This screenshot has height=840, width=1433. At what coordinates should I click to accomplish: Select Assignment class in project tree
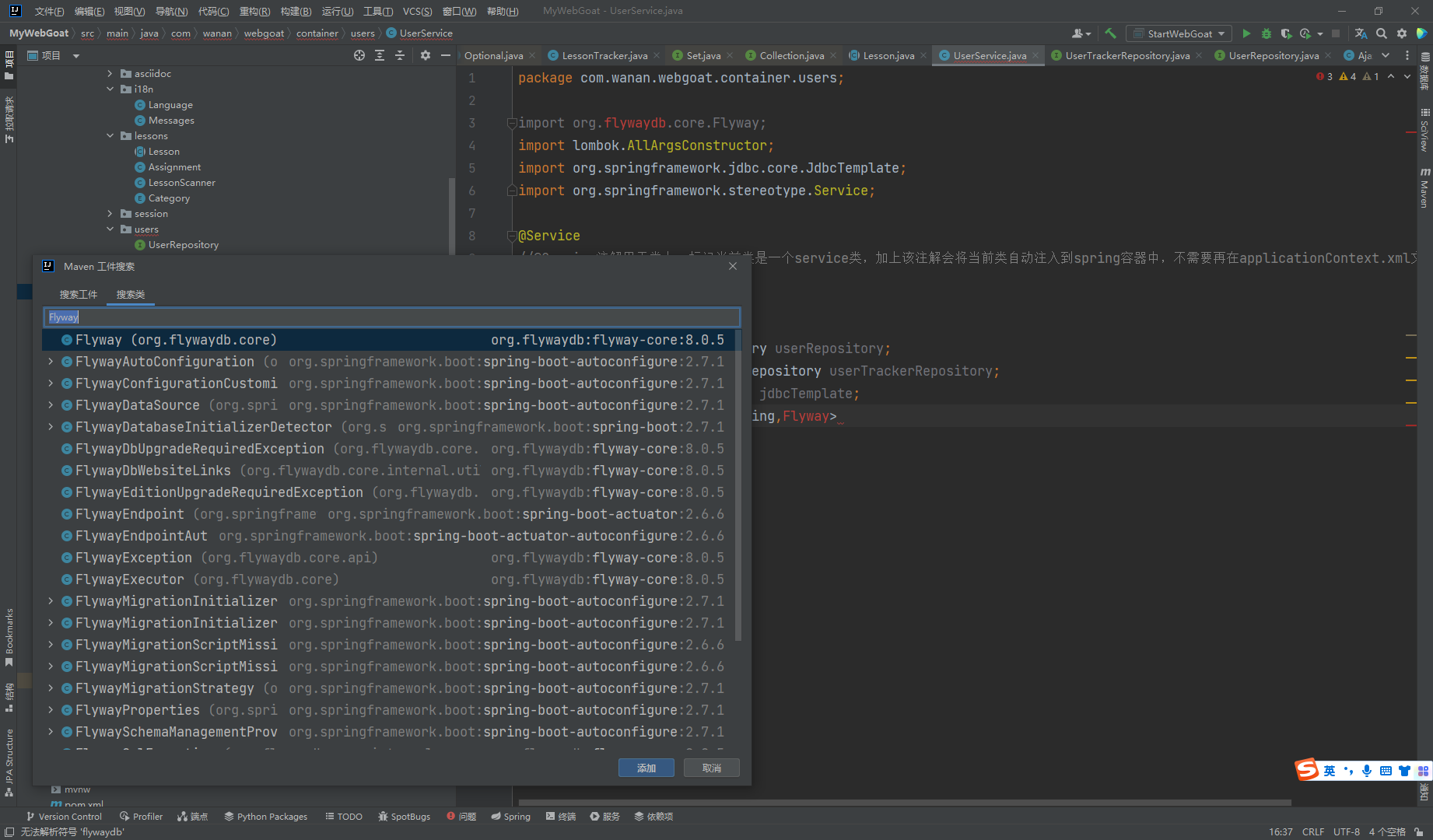coord(174,167)
